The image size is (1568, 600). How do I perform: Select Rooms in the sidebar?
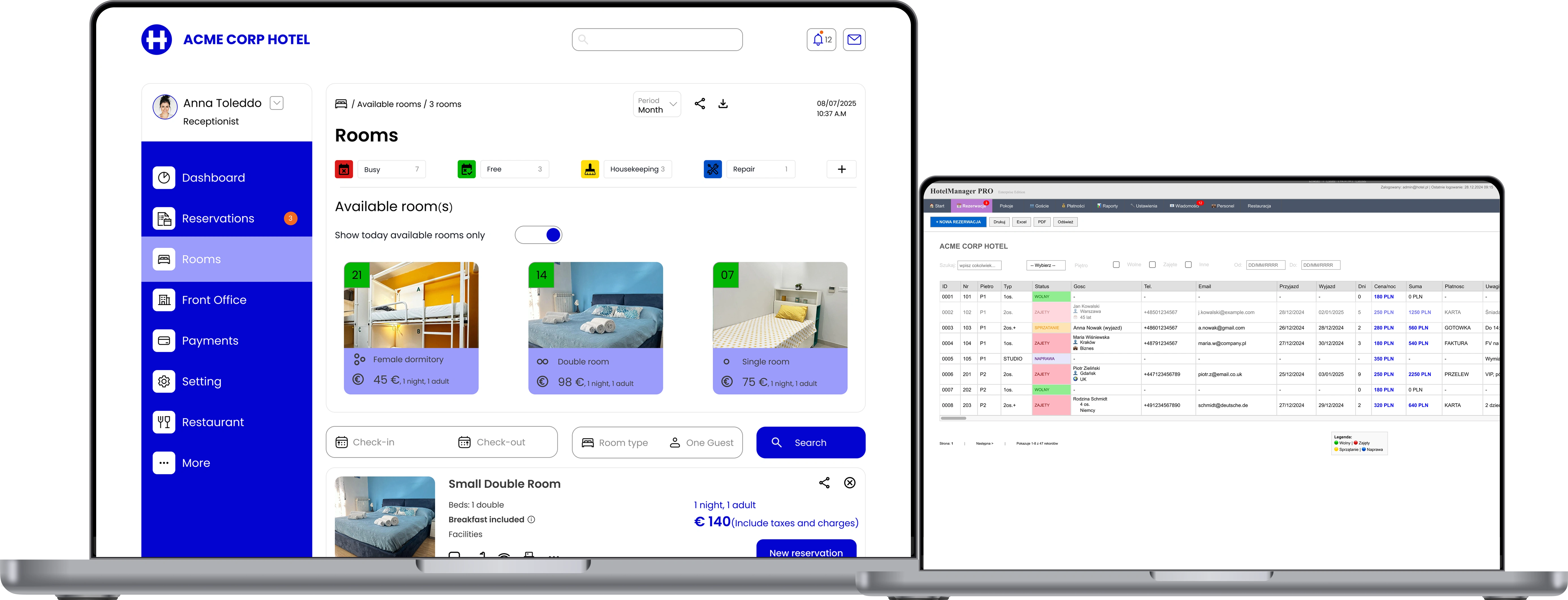[x=226, y=259]
